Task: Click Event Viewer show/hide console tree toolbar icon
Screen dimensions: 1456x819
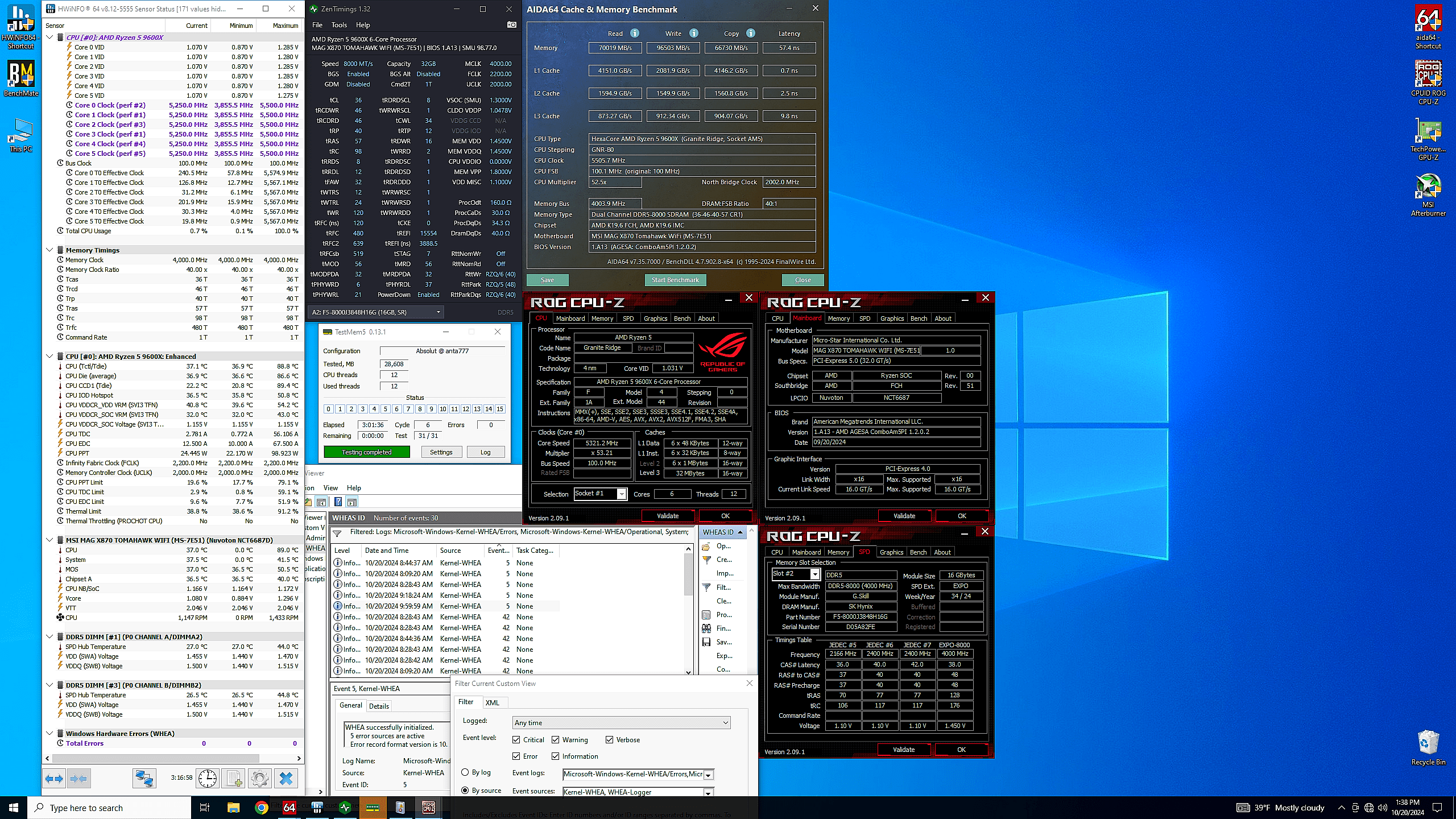Action: [321, 502]
